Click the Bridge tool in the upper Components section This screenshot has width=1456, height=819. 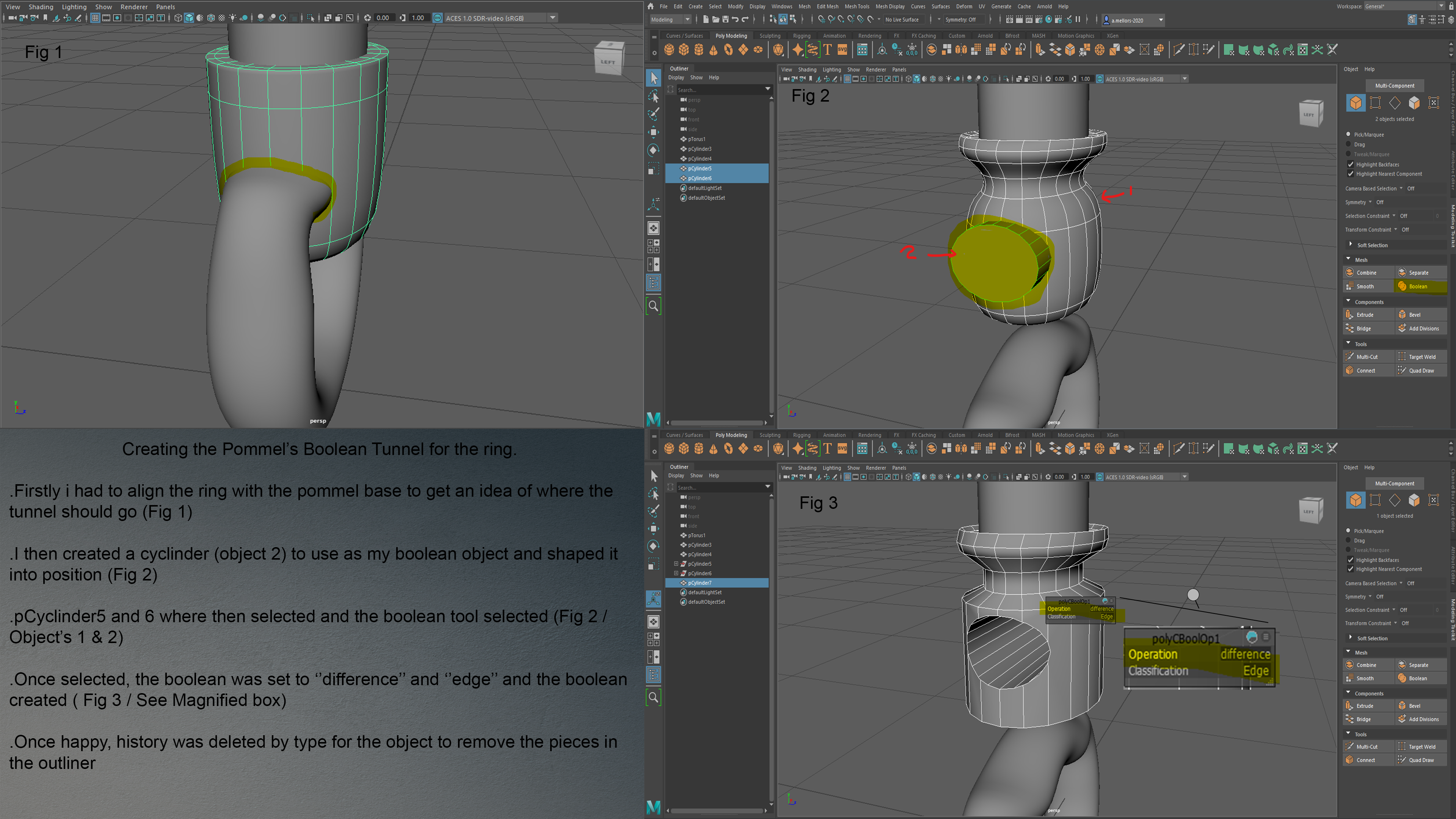click(1363, 329)
